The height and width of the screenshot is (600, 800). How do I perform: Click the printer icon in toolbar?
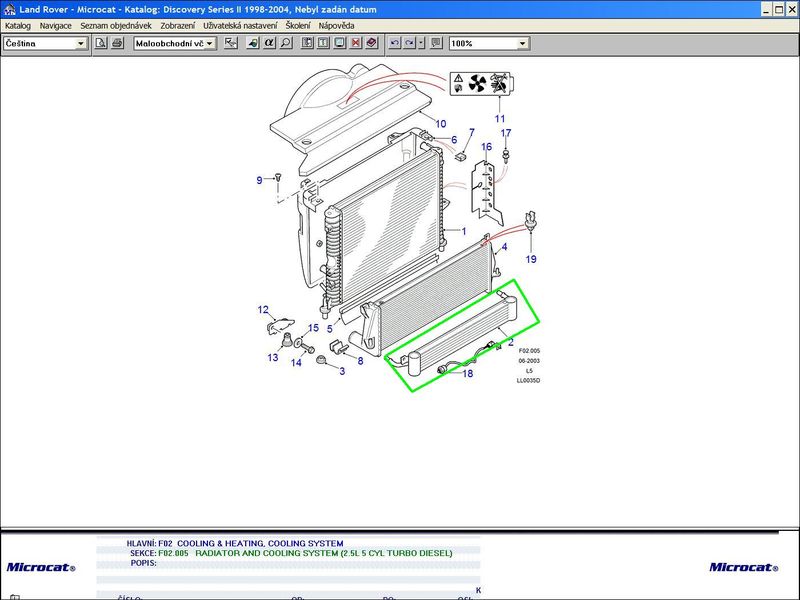[117, 44]
